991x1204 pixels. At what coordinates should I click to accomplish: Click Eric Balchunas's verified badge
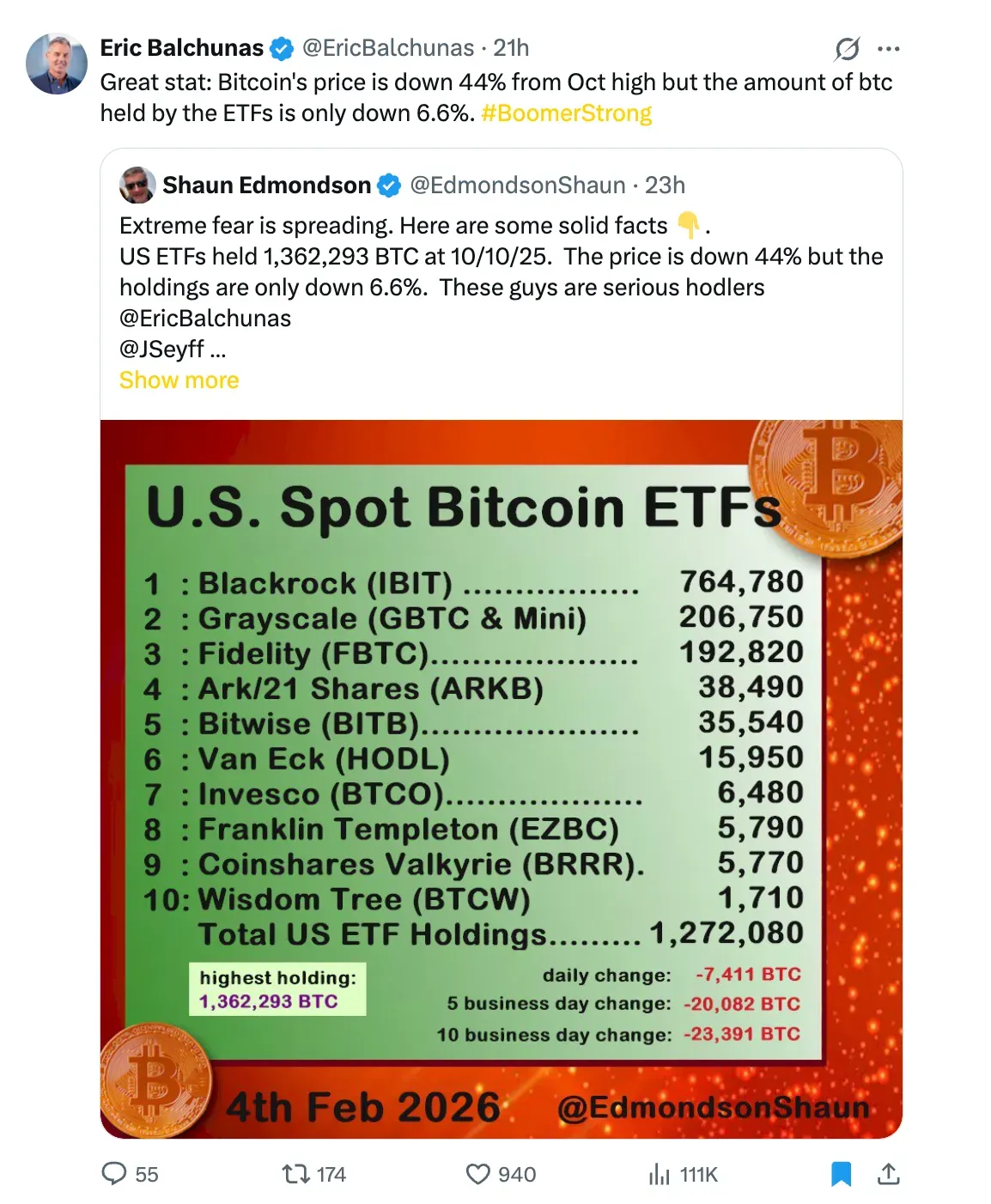click(x=282, y=49)
